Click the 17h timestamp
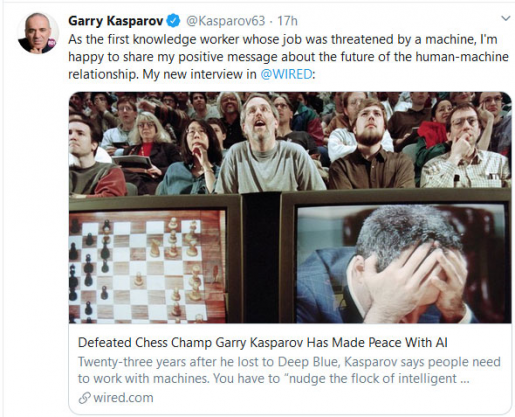The image size is (515, 417). click(287, 21)
